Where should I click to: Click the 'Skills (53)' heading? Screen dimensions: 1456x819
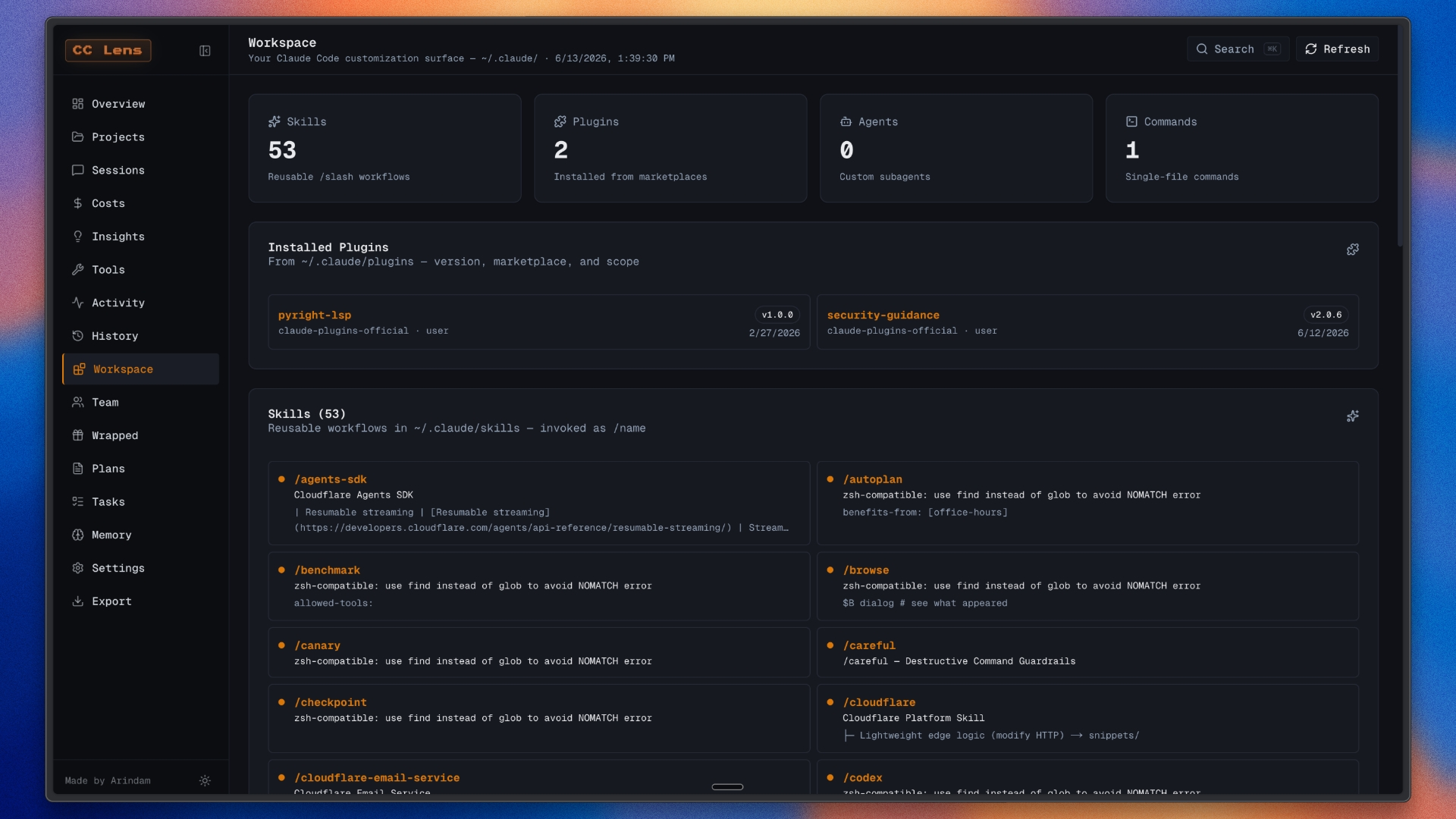(x=306, y=414)
